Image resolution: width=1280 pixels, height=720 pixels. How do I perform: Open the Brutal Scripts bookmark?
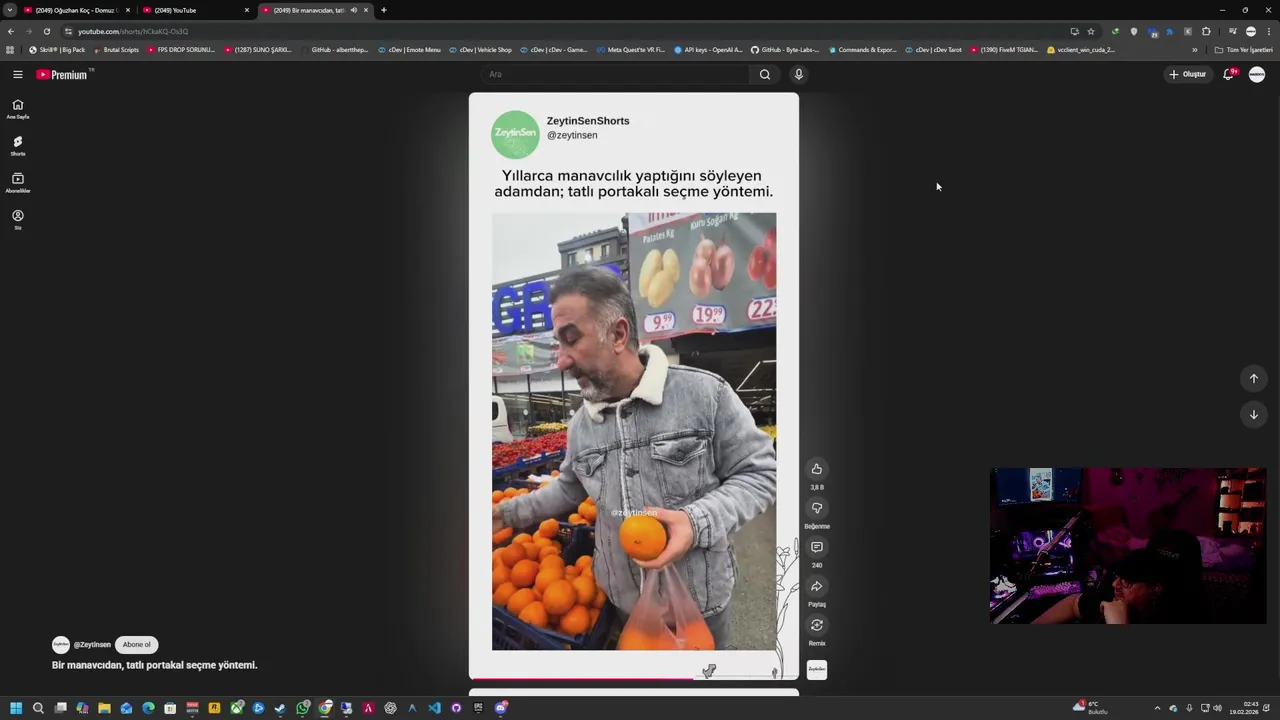coord(116,50)
